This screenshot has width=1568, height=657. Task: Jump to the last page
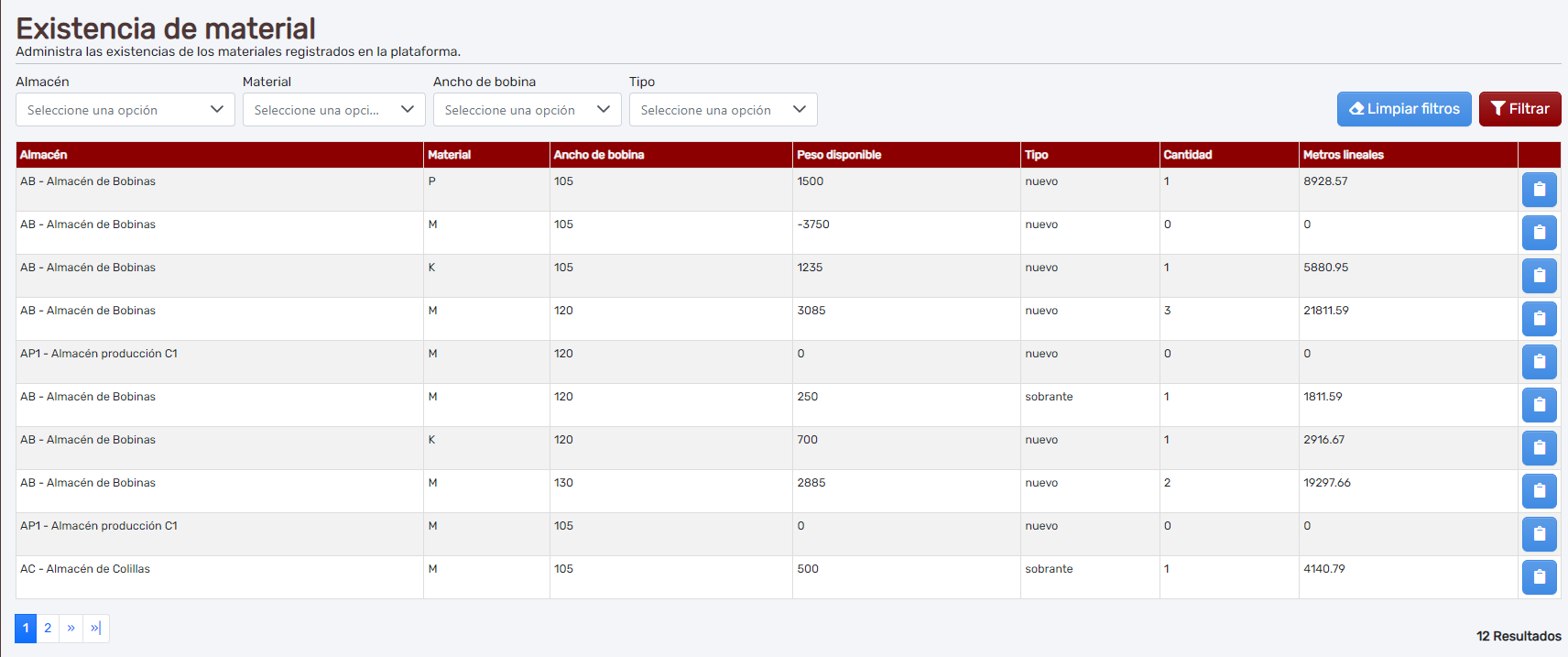coord(96,629)
